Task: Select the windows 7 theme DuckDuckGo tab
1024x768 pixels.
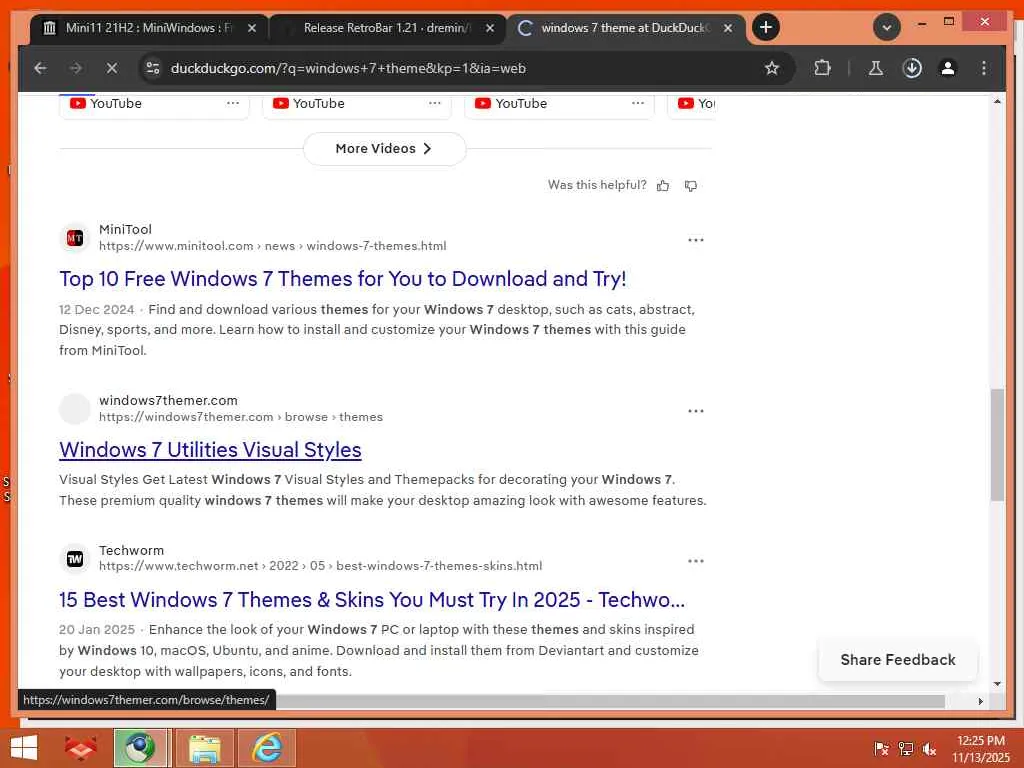Action: pyautogui.click(x=624, y=28)
